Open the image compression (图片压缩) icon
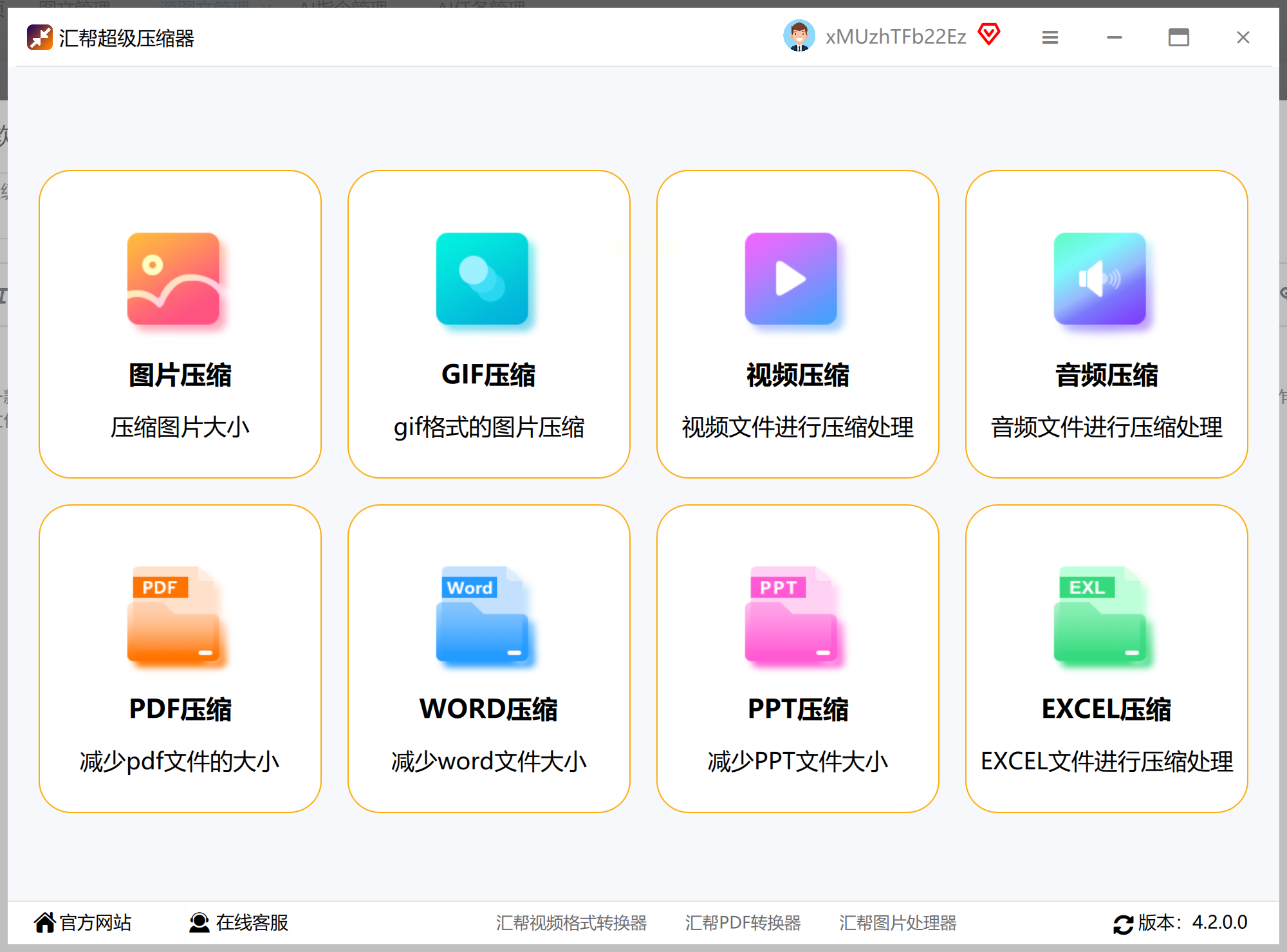Screen dimensions: 1287x952 click(x=173, y=279)
